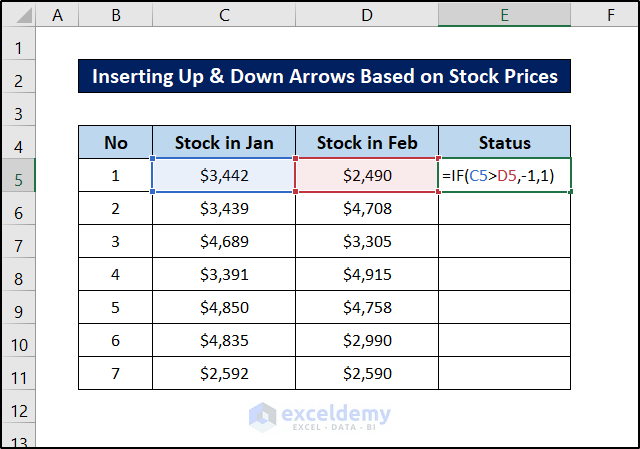Click the Stock in Jan header cell
The image size is (640, 449).
[x=224, y=142]
